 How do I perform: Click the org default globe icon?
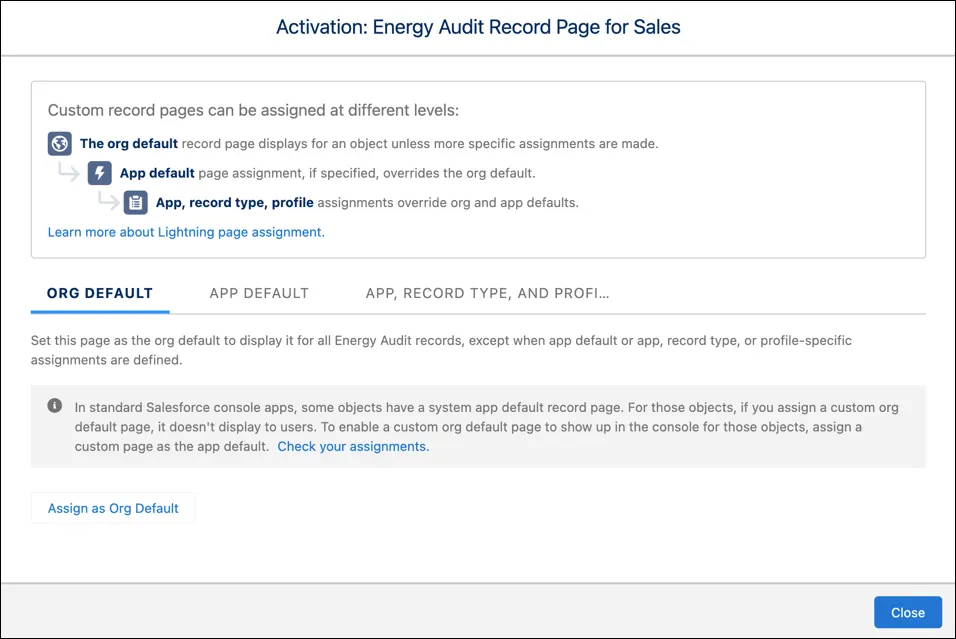coord(60,144)
